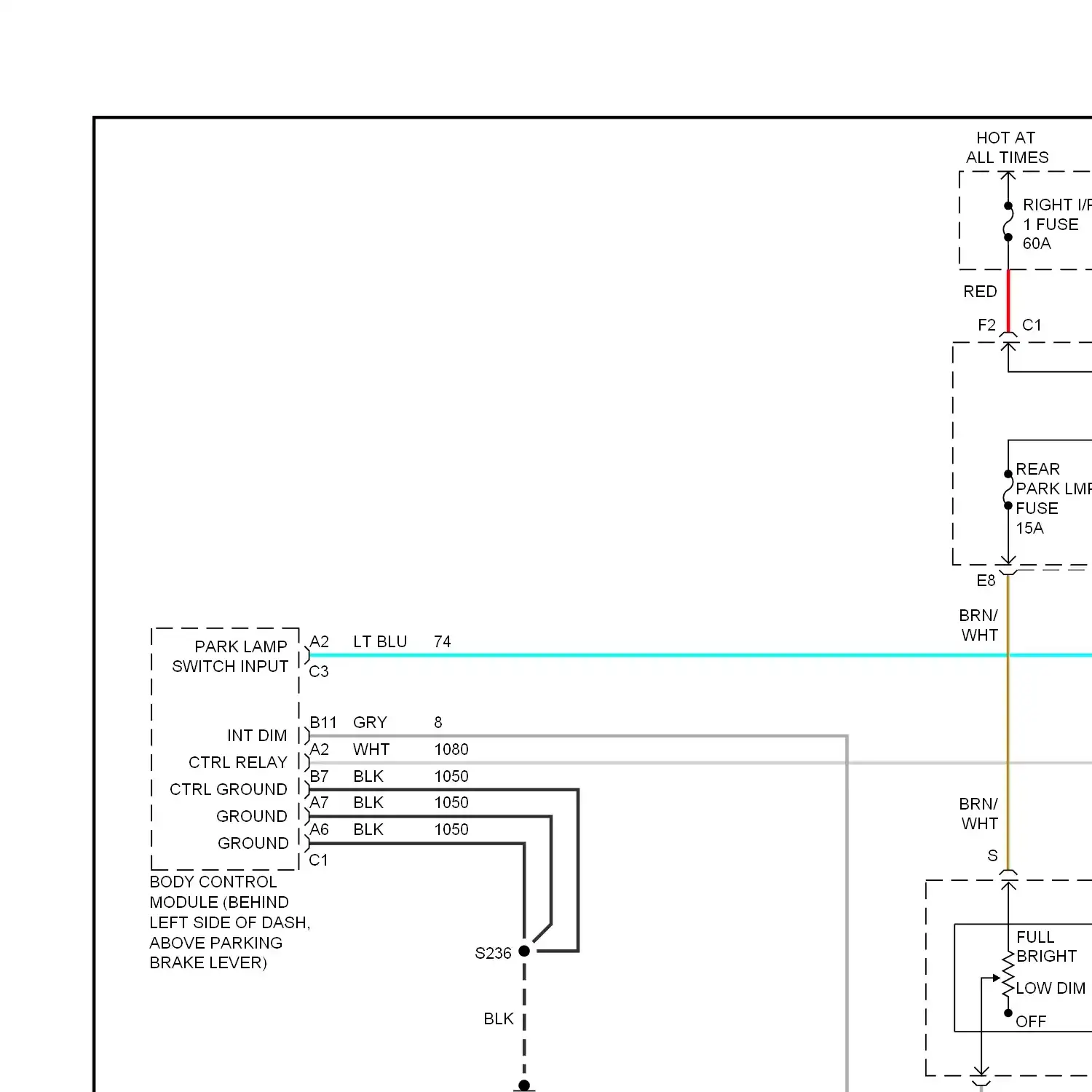
Task: Click 1050 circuit number on A7 row
Action: point(451,803)
